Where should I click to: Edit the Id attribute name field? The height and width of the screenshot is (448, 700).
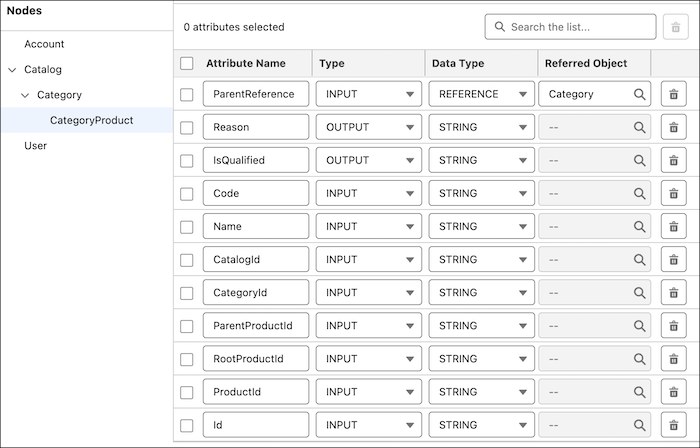pyautogui.click(x=256, y=424)
